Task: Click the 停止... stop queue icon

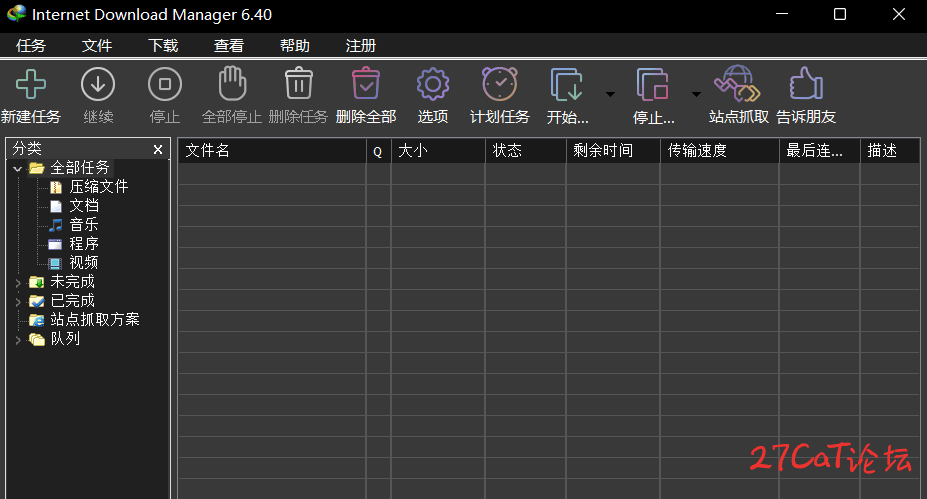Action: (x=653, y=85)
